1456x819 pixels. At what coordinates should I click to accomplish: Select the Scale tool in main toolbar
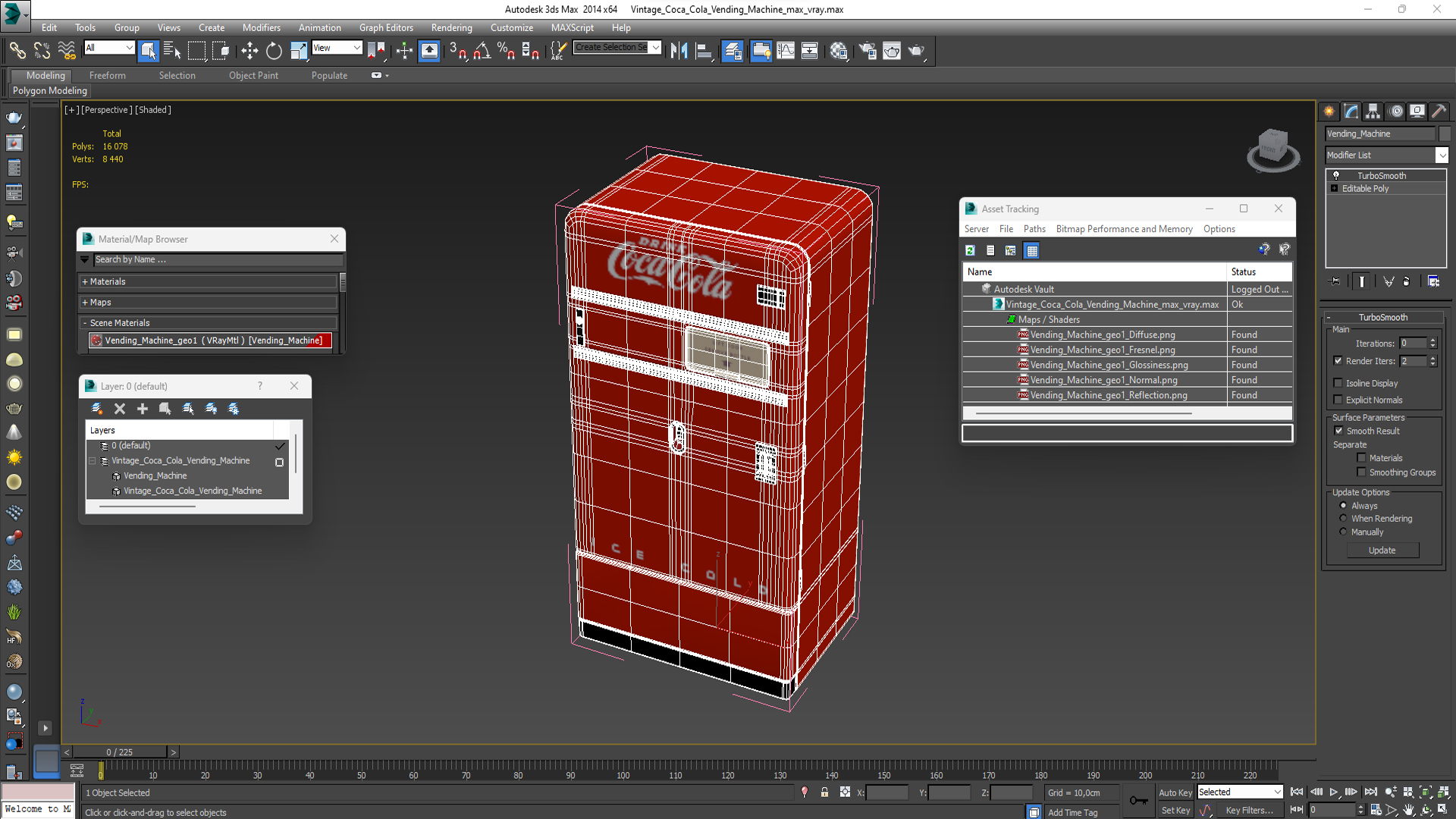click(299, 51)
